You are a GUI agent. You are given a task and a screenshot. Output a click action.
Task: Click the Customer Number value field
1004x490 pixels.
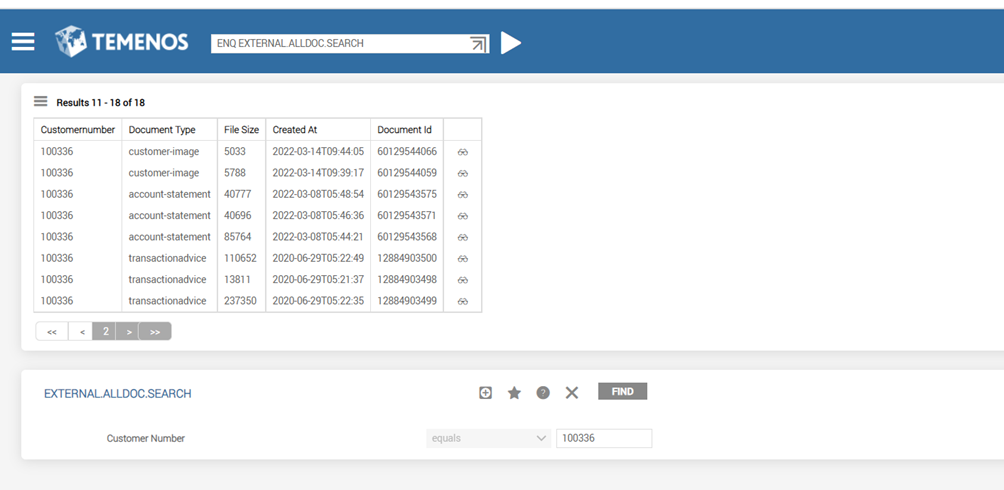(604, 438)
